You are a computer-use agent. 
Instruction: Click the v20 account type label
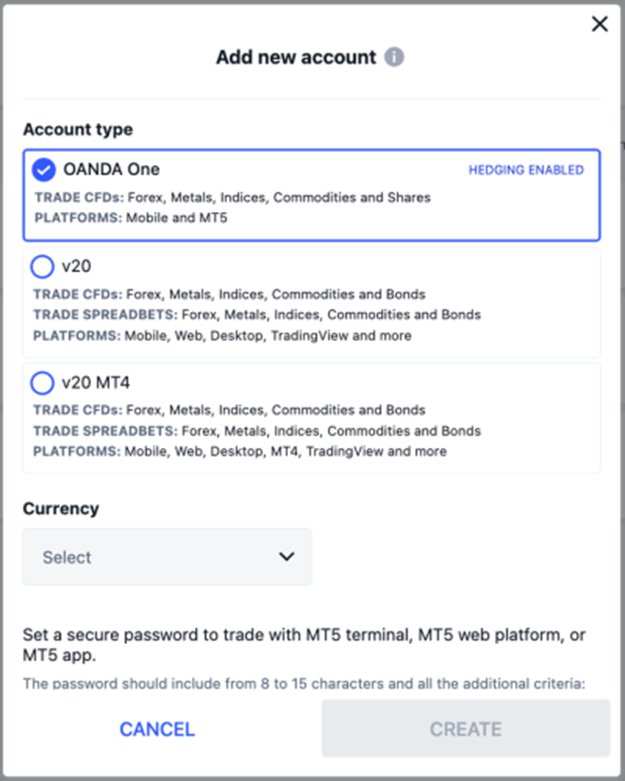(76, 267)
